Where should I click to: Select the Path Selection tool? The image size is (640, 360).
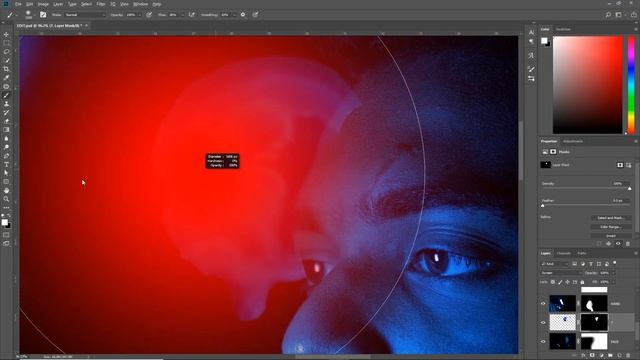click(x=6, y=173)
